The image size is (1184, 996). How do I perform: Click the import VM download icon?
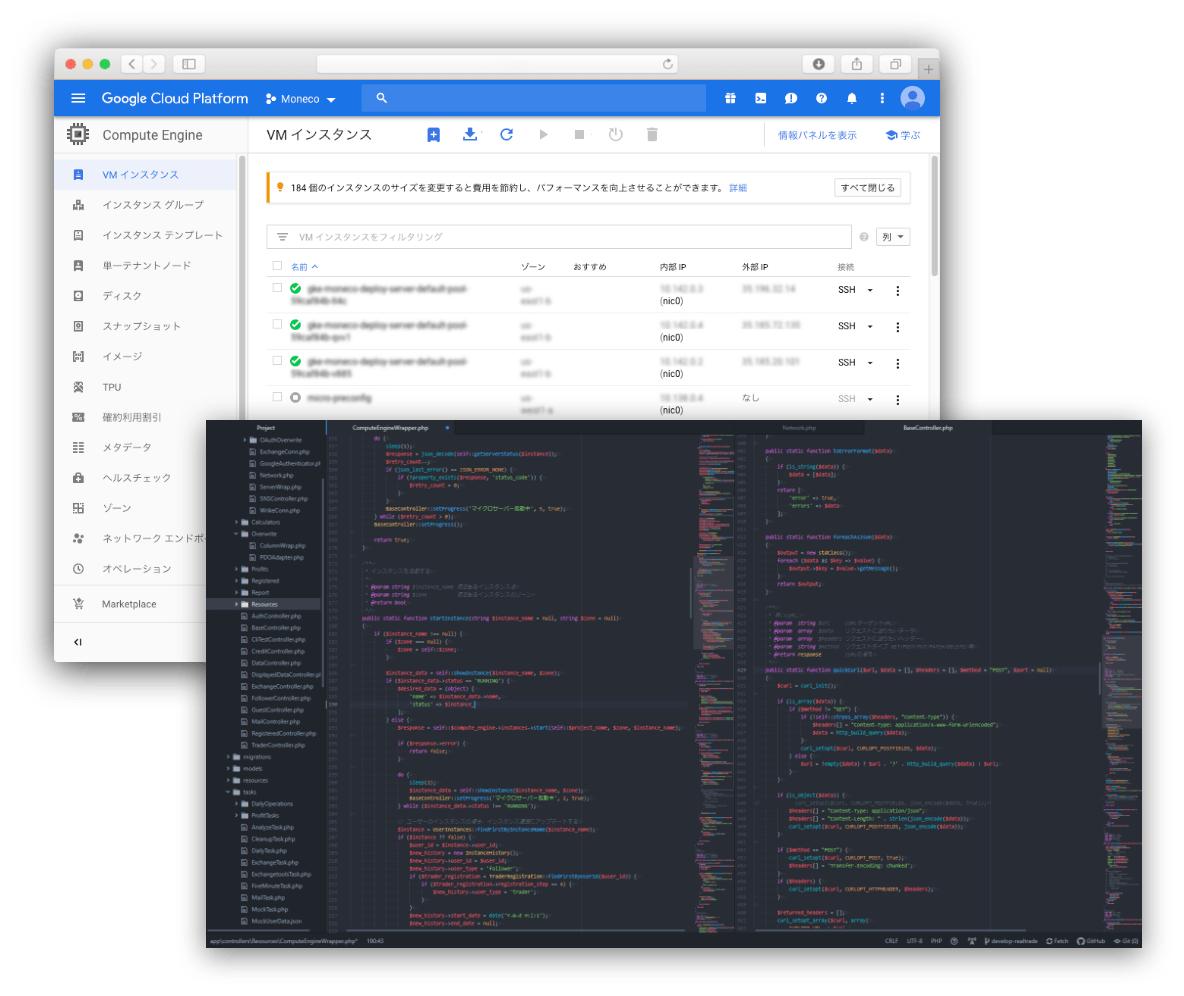(470, 134)
